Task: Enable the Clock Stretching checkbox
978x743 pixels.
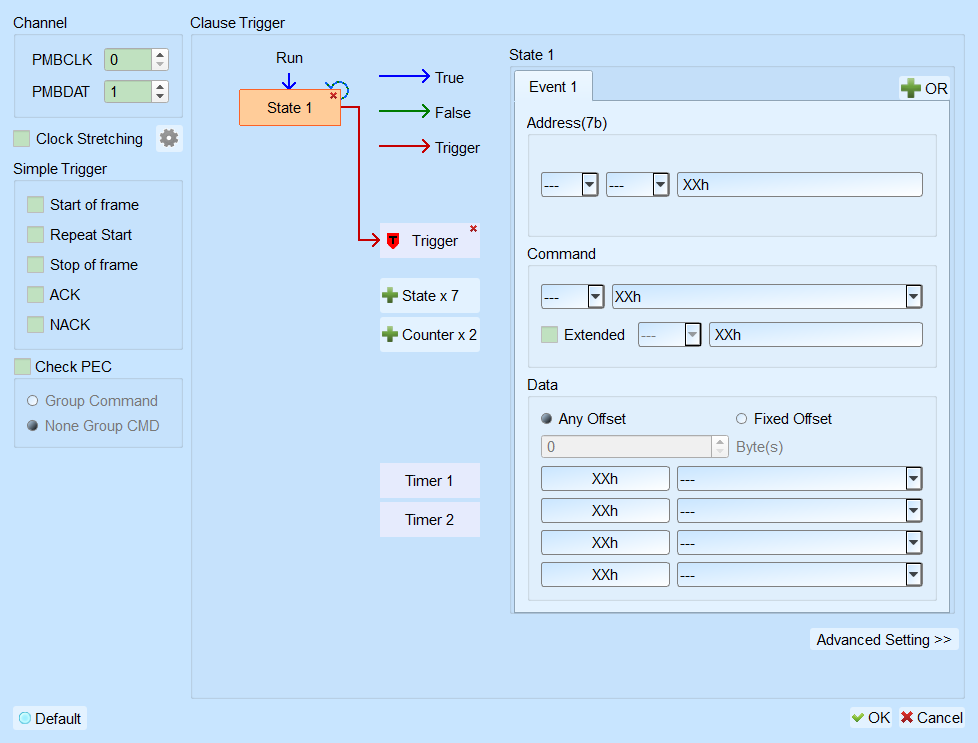Action: click(x=22, y=138)
